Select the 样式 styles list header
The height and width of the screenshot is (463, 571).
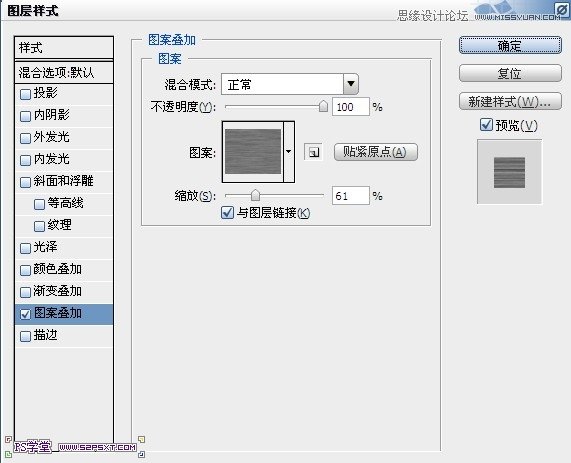[64, 48]
